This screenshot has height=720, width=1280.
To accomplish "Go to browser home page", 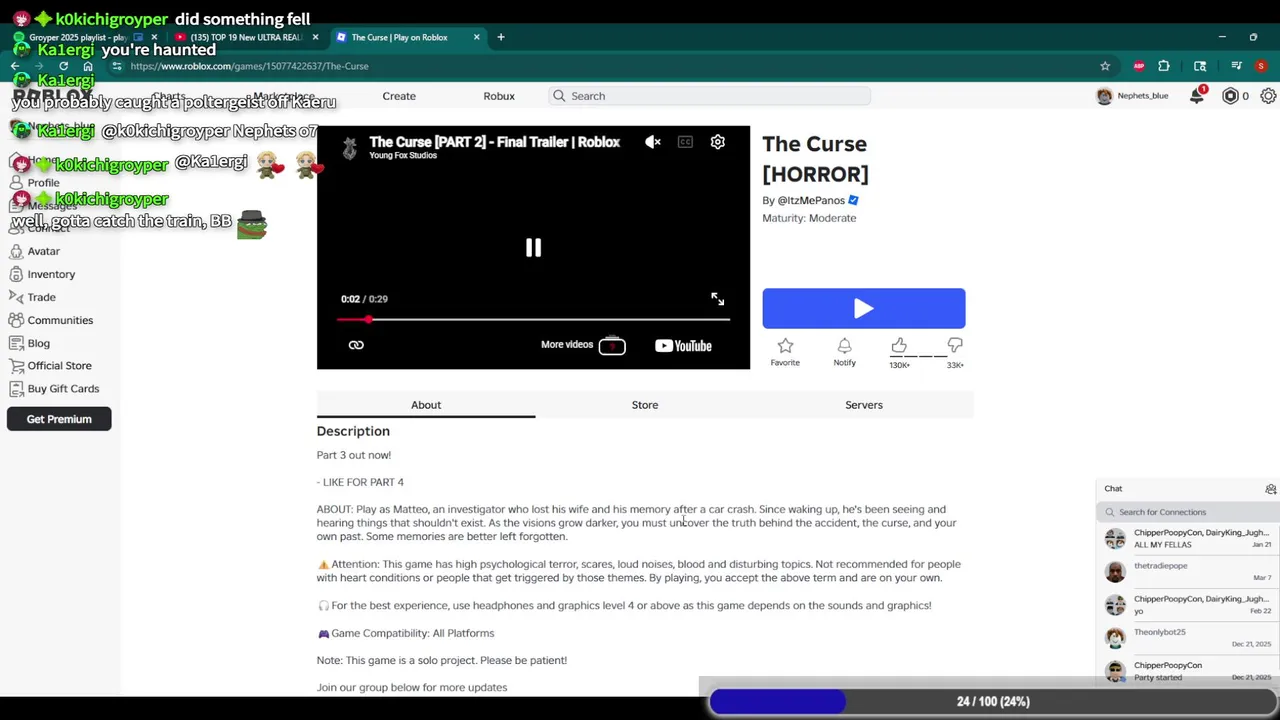I will coord(88,66).
